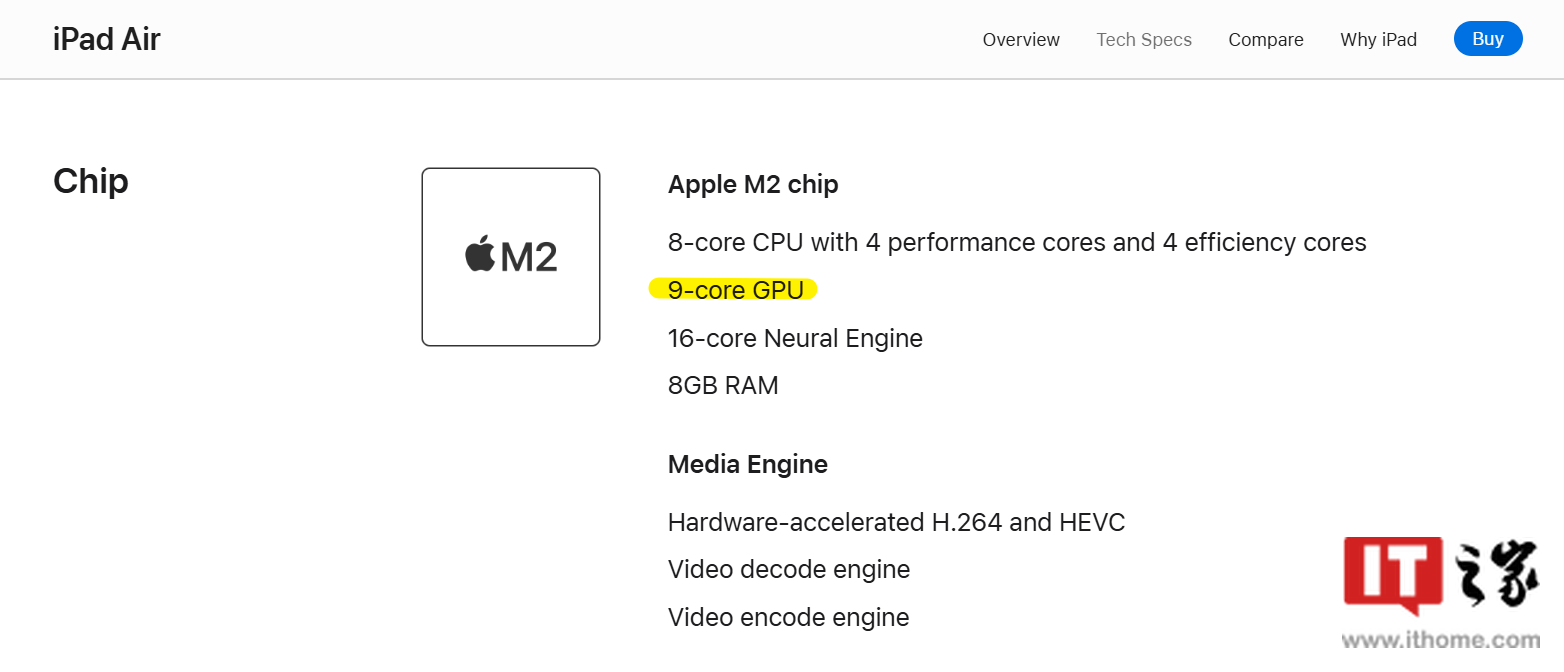
Task: Click the Apple M2 chip heading
Action: (x=753, y=184)
